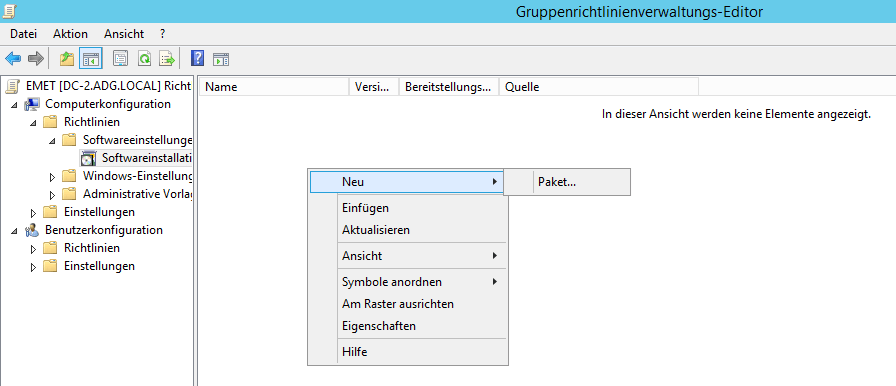This screenshot has width=896, height=386.
Task: Click the Quelle column header
Action: (x=598, y=87)
